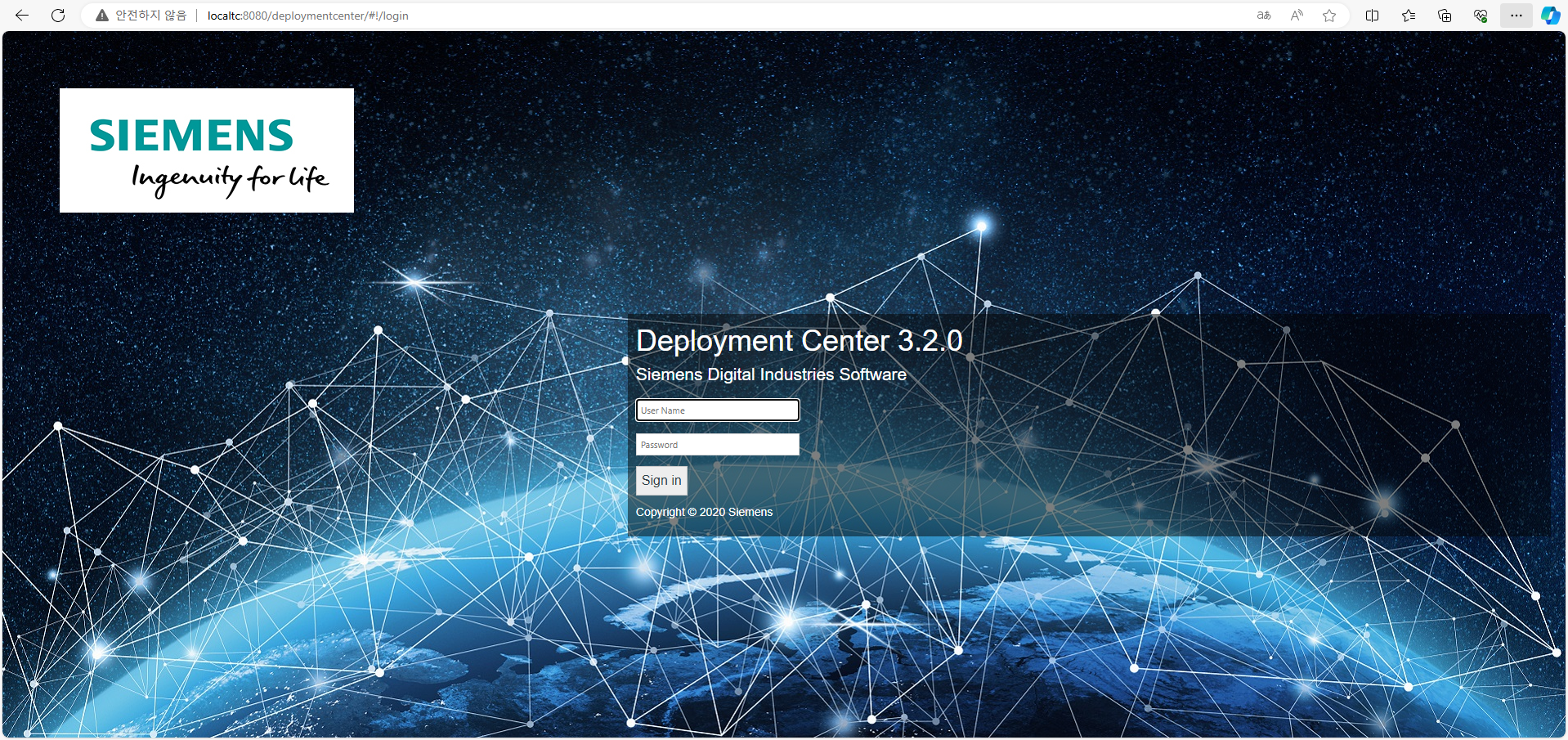Focus the User Name field
1568x740 pixels.
point(717,410)
